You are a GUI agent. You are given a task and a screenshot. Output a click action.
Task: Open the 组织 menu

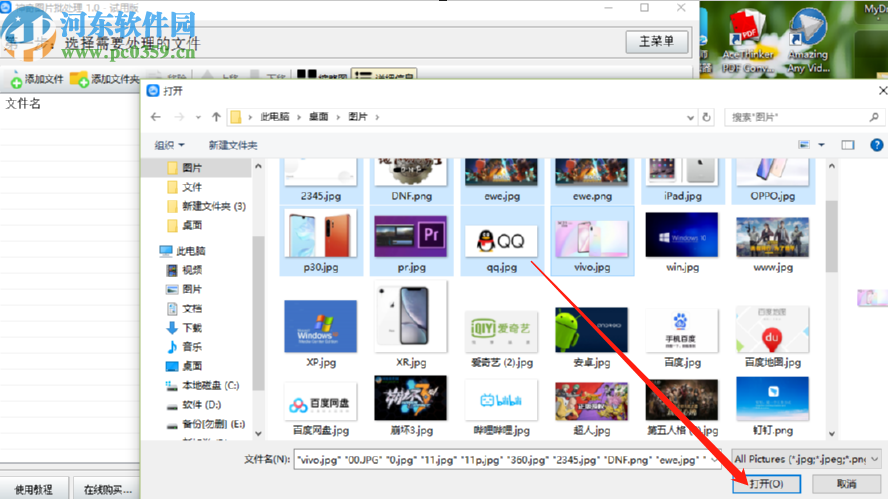[169, 146]
